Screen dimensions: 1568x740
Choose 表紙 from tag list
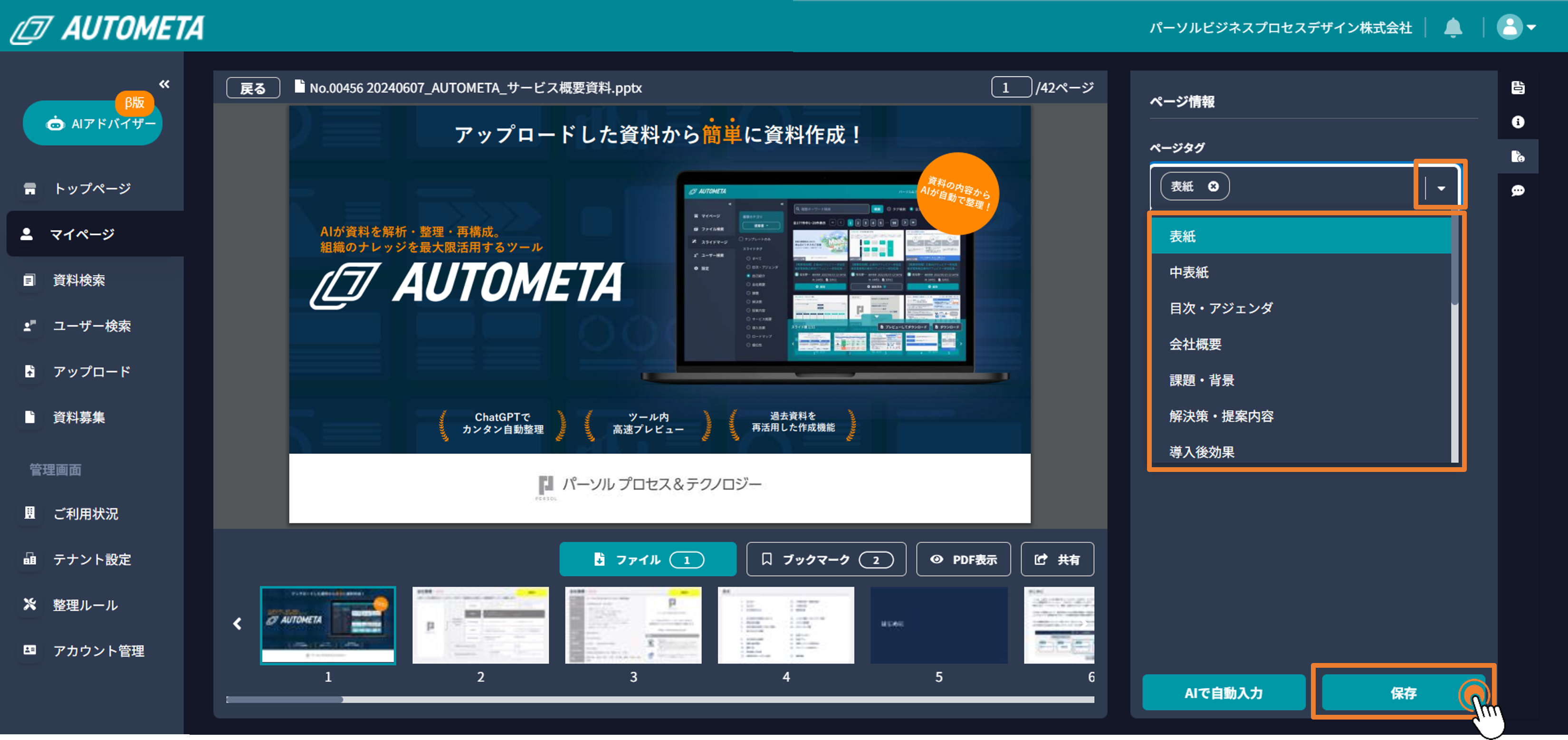coord(1301,236)
